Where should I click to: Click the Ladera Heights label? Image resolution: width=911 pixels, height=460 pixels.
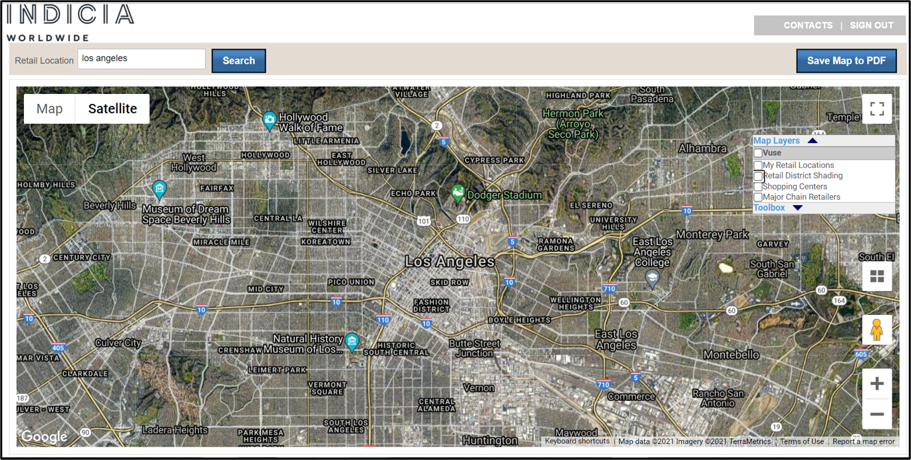click(175, 430)
